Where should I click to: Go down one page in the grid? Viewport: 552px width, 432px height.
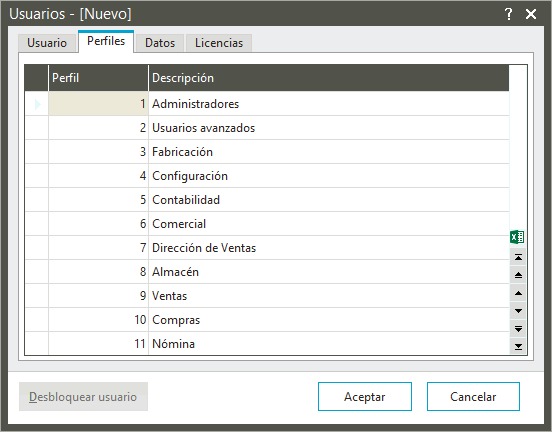click(518, 329)
